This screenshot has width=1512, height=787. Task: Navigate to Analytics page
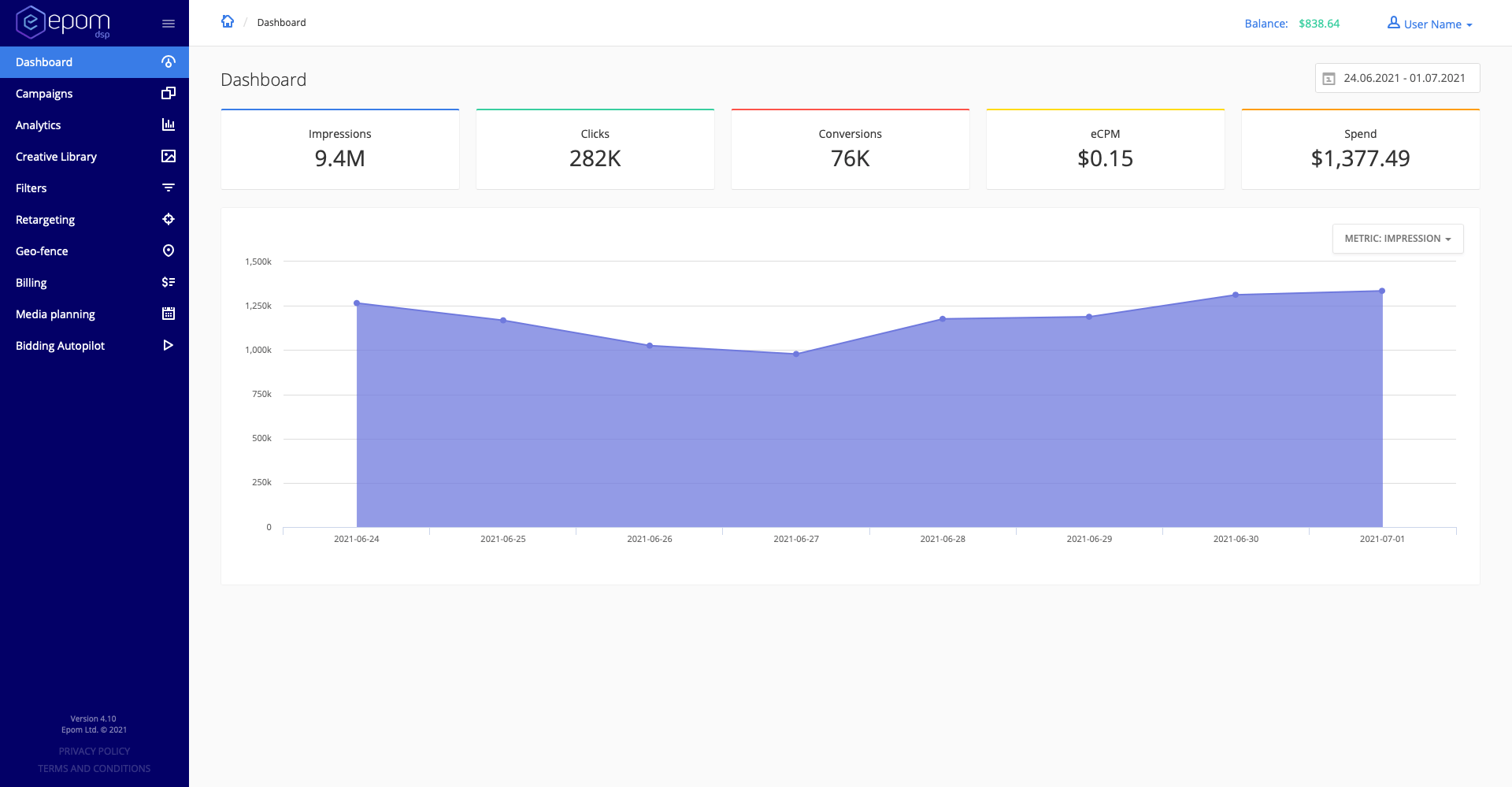[x=94, y=125]
